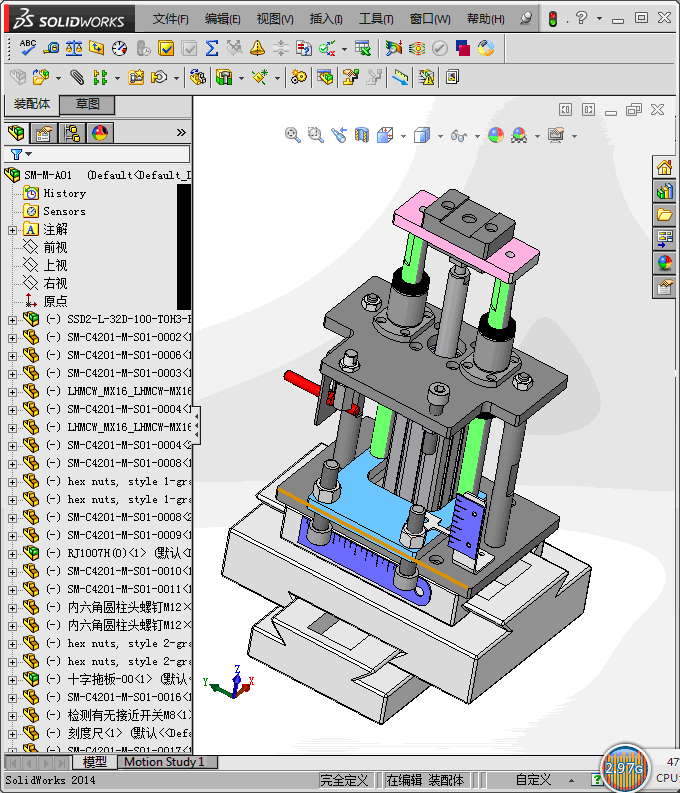Open the ConfigurationManager tab icon
Viewport: 680px width, 793px height.
point(72,133)
